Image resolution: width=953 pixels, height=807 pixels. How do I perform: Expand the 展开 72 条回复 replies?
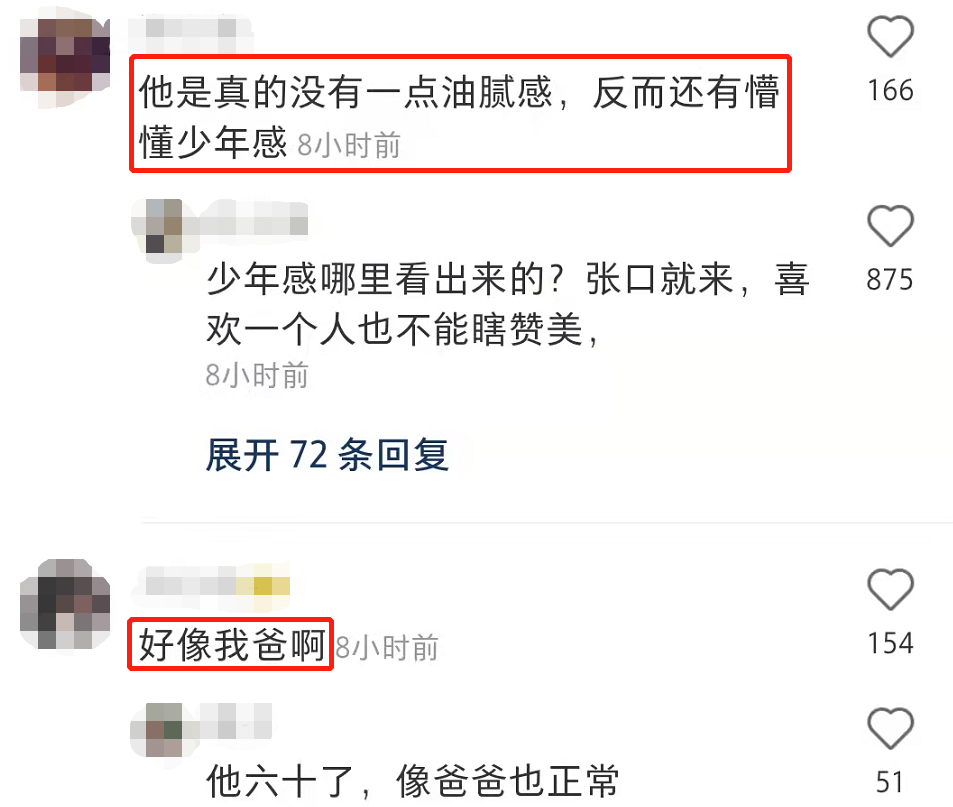click(328, 455)
